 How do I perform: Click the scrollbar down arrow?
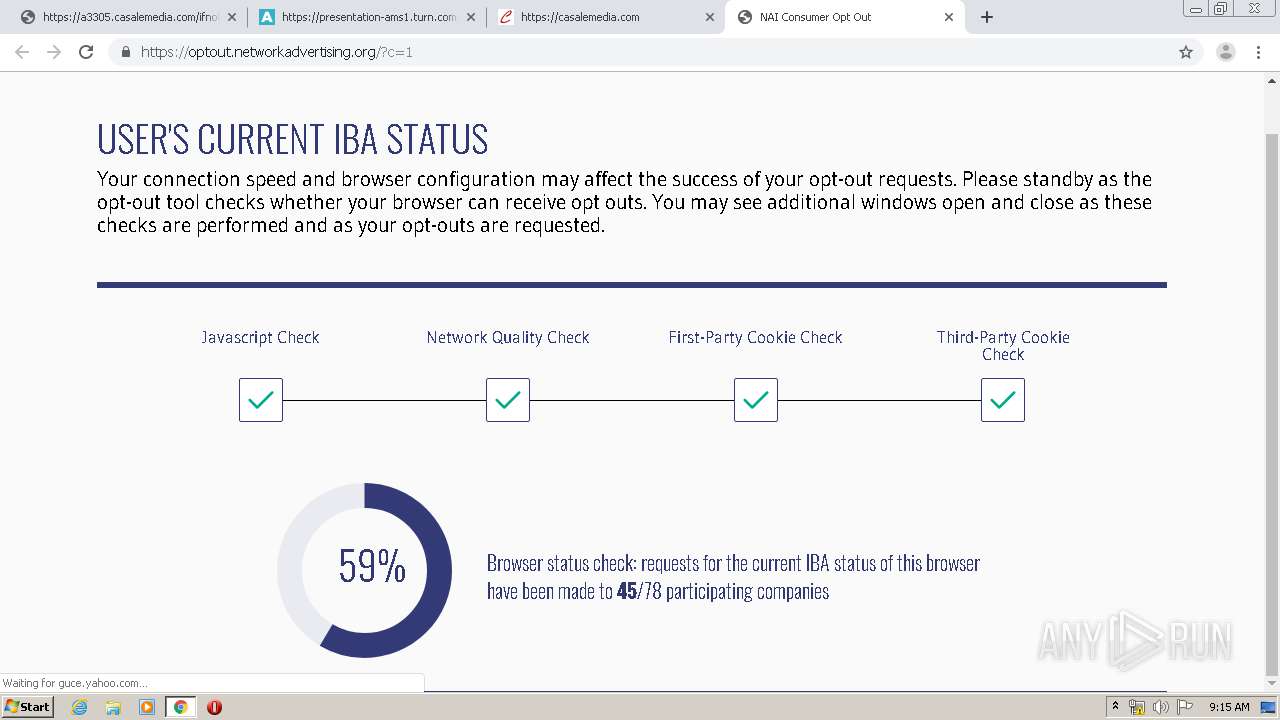coord(1272,685)
